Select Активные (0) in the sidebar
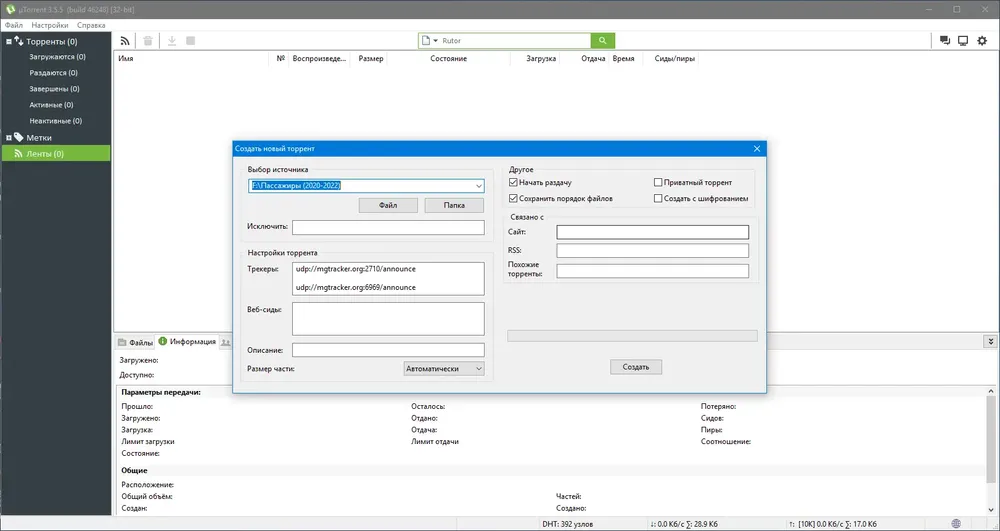This screenshot has height=531, width=1000. point(51,105)
